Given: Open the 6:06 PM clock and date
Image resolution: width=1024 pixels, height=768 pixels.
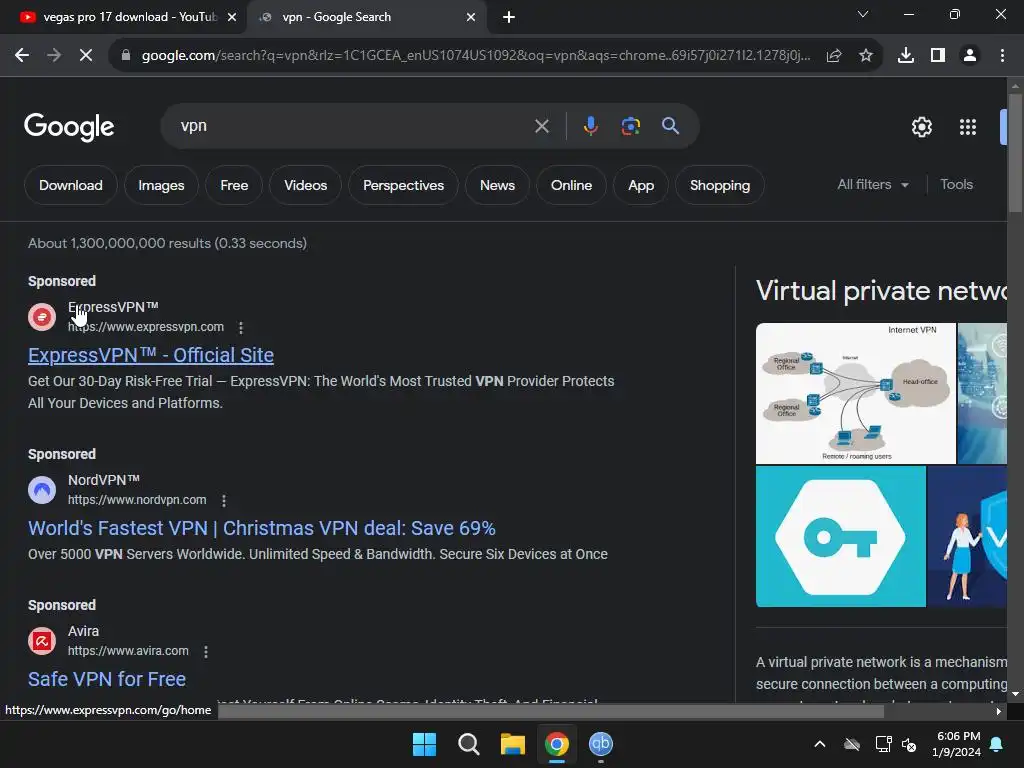Looking at the screenshot, I should (x=957, y=744).
